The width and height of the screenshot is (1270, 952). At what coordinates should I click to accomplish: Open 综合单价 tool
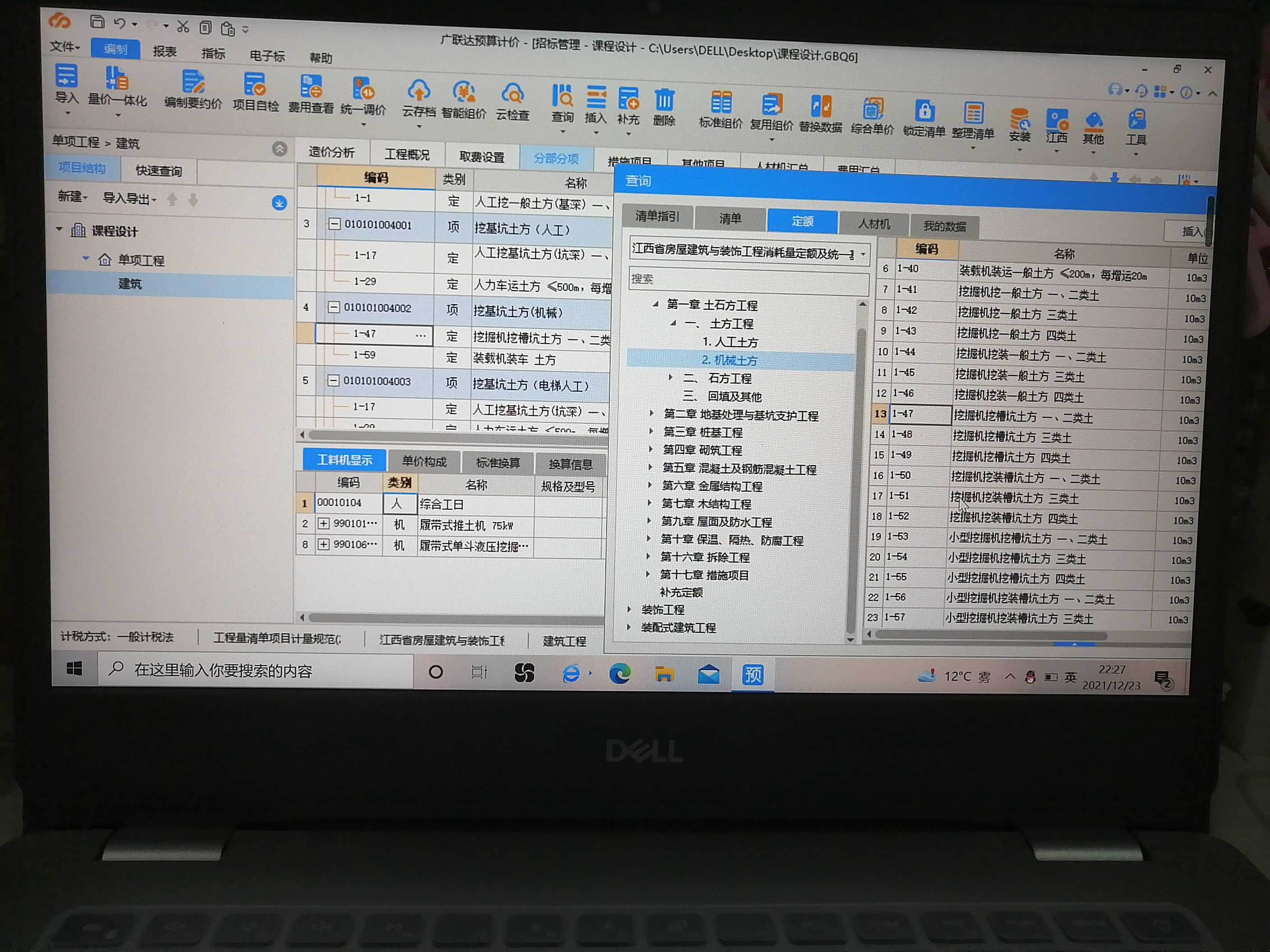(x=872, y=116)
